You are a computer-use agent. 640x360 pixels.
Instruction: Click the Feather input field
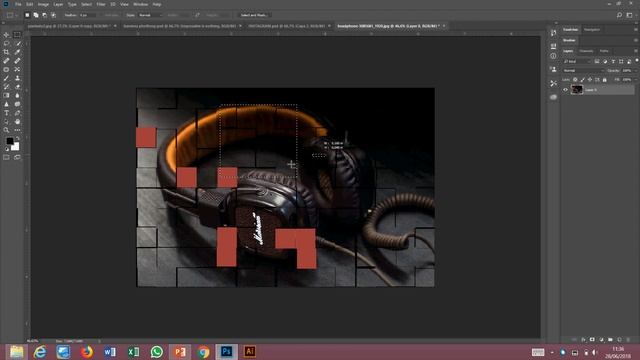[x=87, y=15]
